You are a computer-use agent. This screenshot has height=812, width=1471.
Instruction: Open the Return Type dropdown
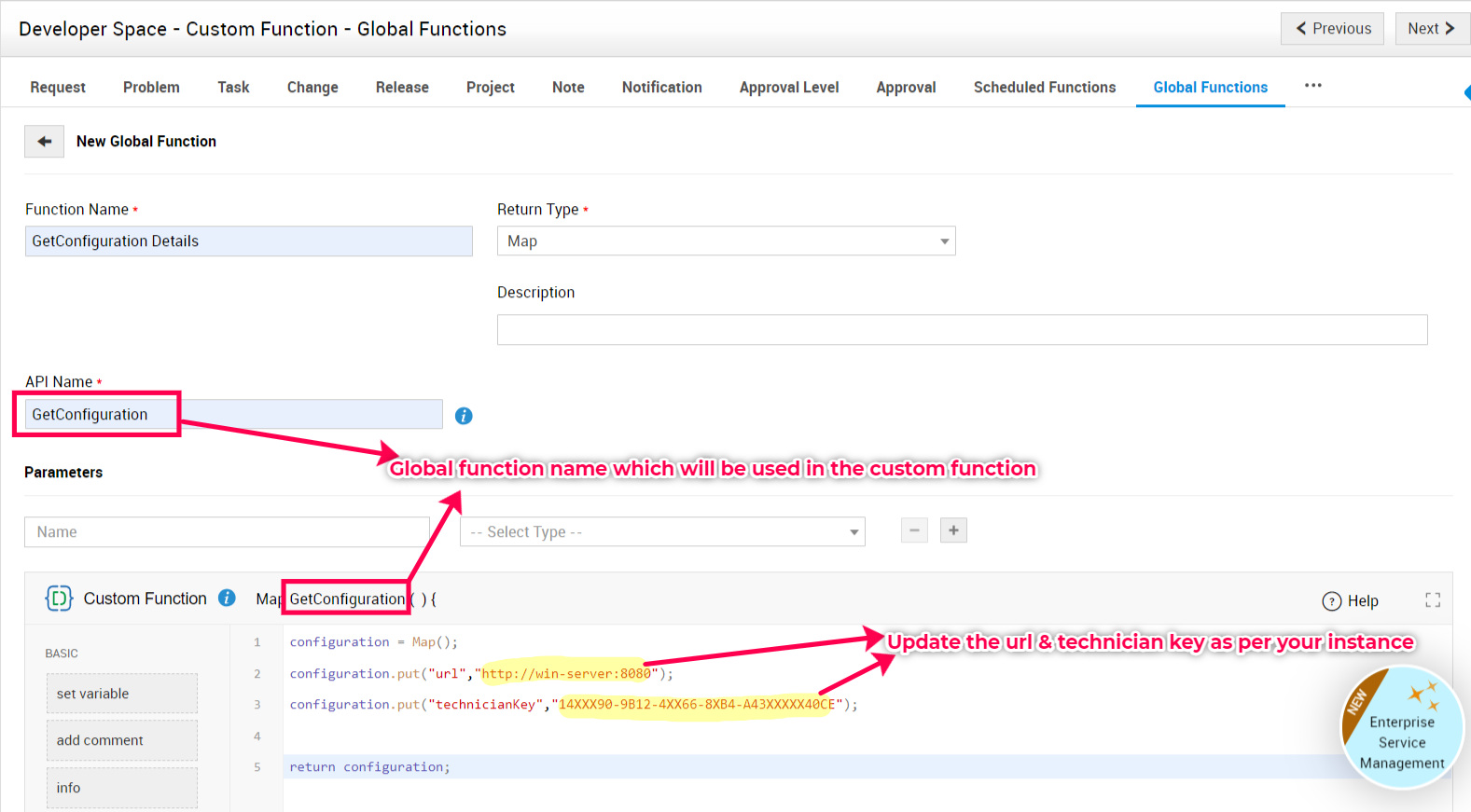(x=726, y=241)
